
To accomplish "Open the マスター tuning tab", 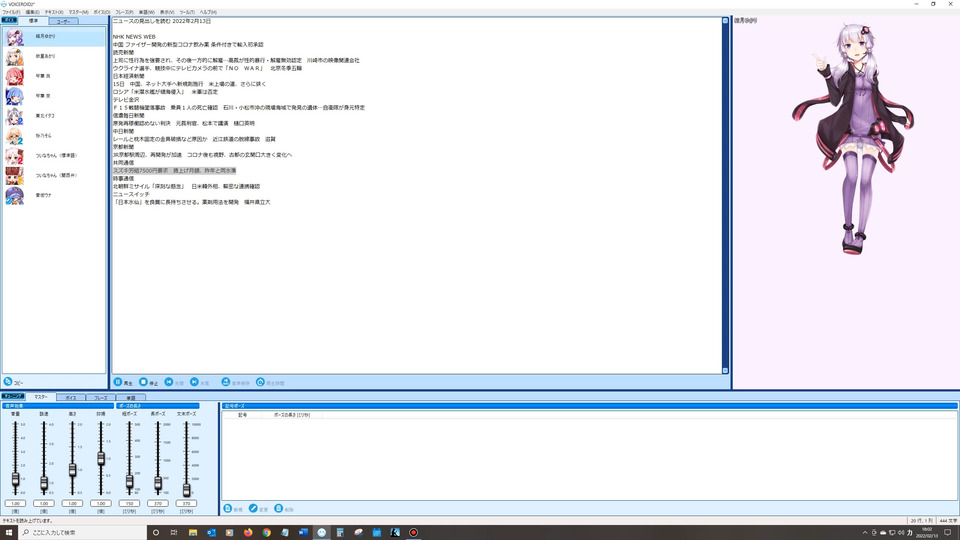I will pos(40,397).
